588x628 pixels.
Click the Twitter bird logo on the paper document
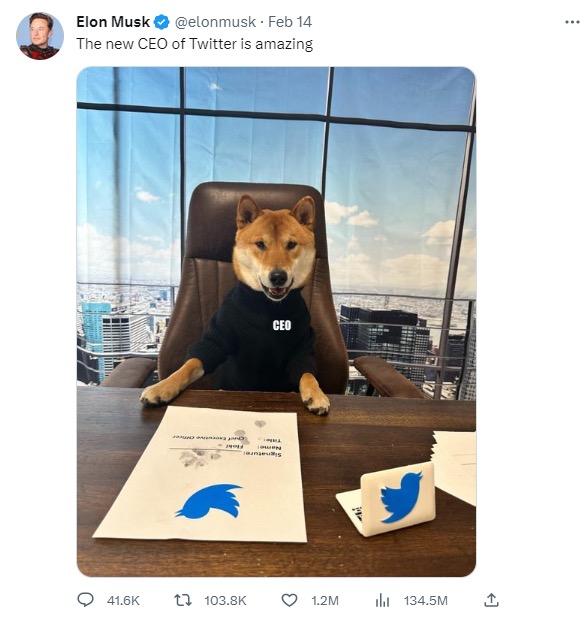(x=209, y=501)
